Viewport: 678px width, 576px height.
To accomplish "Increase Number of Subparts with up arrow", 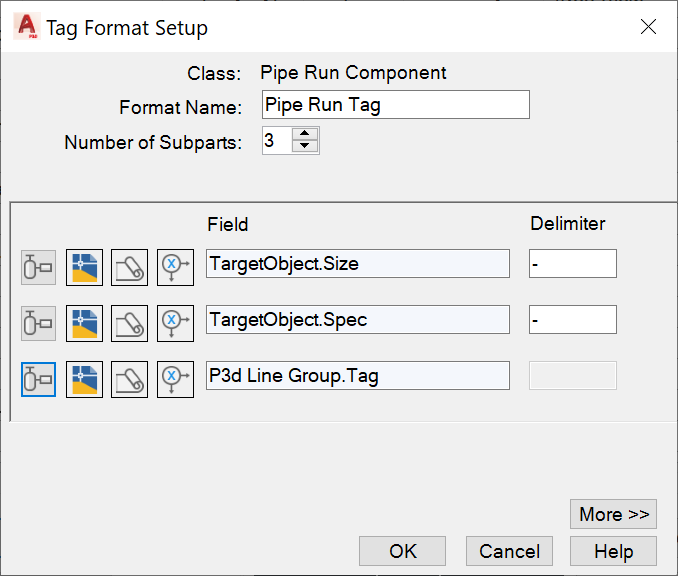I will (x=305, y=134).
